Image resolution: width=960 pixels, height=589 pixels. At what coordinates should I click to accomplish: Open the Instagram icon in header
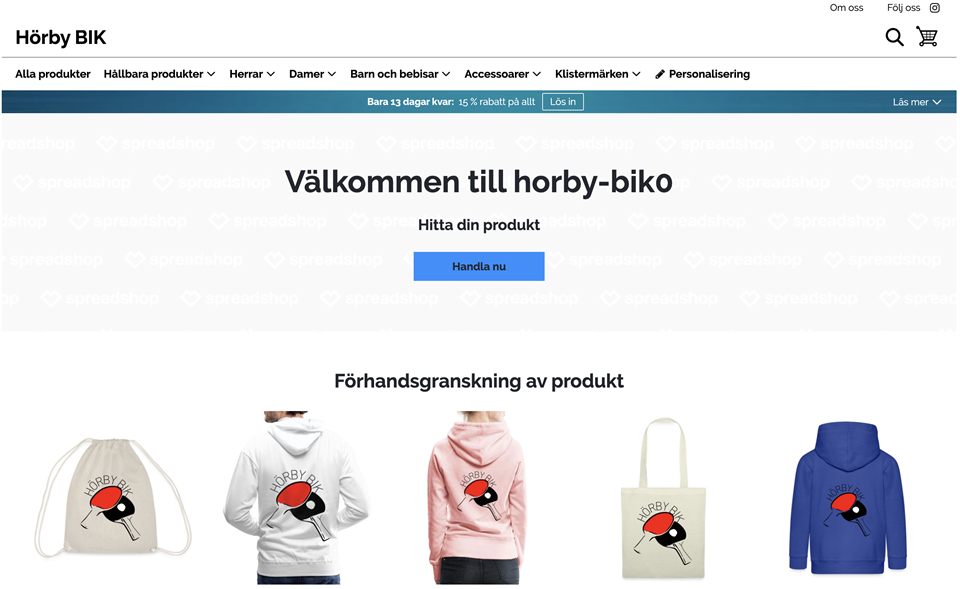click(x=934, y=8)
